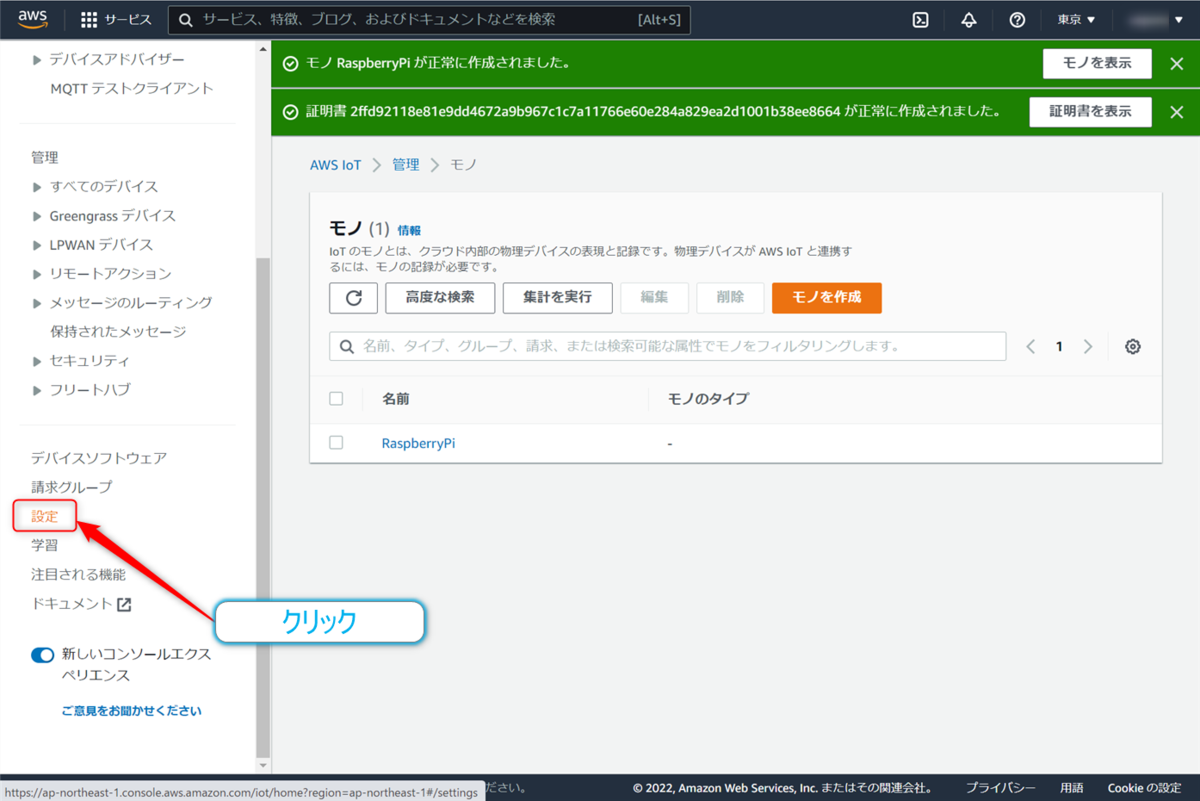
Task: Go to 管理 breadcrumb
Action: tap(406, 165)
